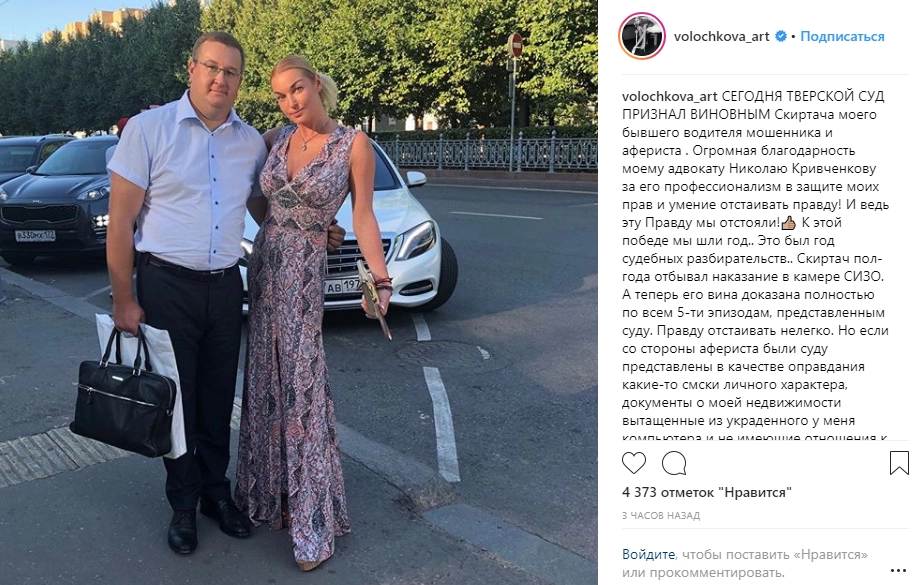Save post with bookmark icon
912x585 pixels.
pyautogui.click(x=899, y=463)
